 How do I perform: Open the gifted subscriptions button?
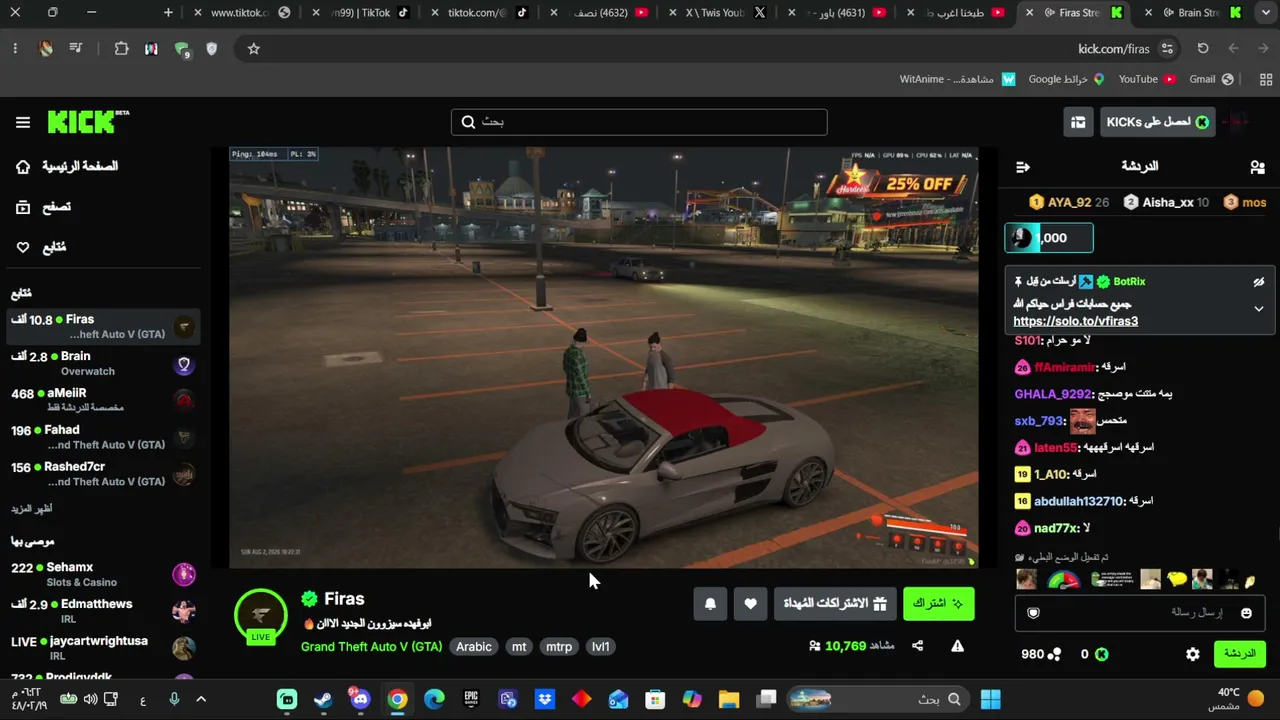(835, 604)
